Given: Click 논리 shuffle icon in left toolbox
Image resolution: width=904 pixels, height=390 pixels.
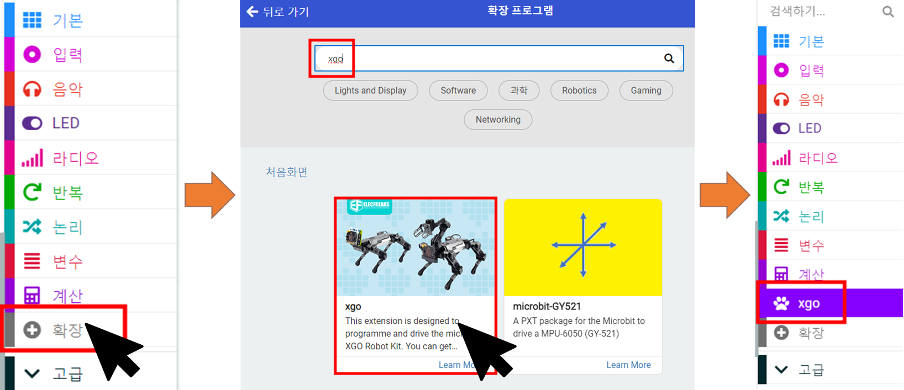Looking at the screenshot, I should pyautogui.click(x=32, y=227).
